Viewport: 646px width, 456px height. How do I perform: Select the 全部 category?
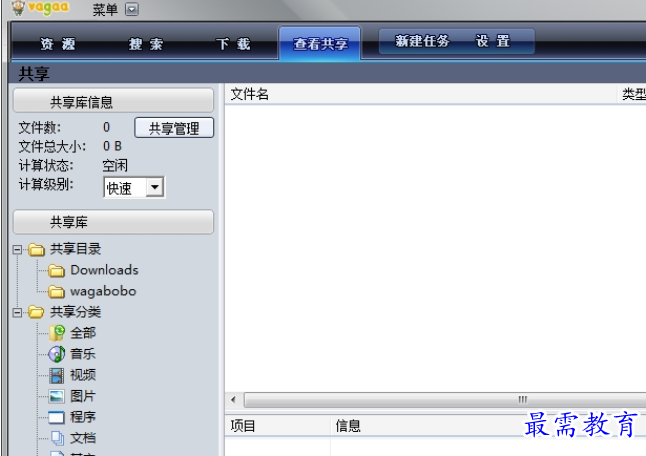[x=83, y=333]
